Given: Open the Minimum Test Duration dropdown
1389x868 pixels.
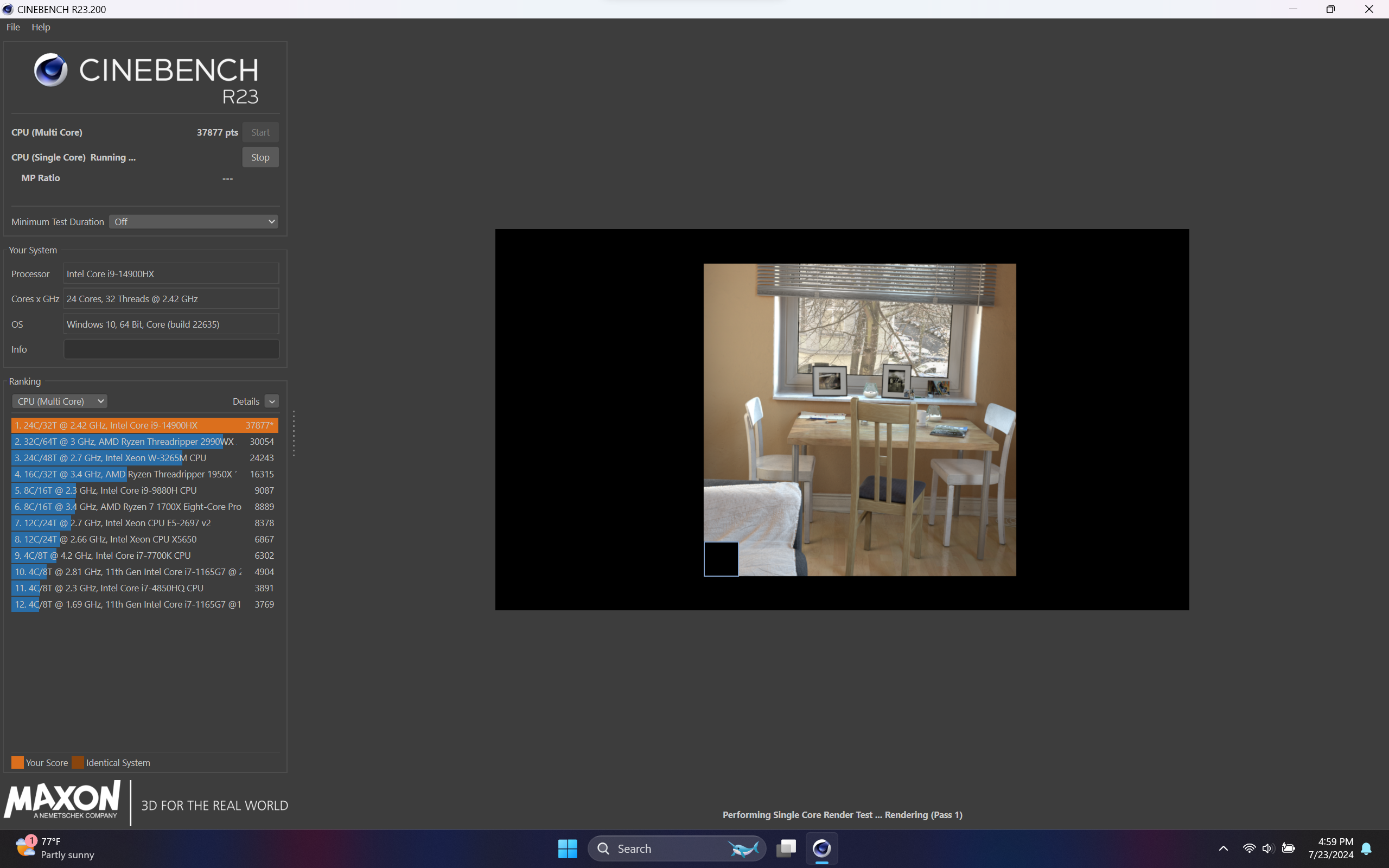Looking at the screenshot, I should (193, 221).
